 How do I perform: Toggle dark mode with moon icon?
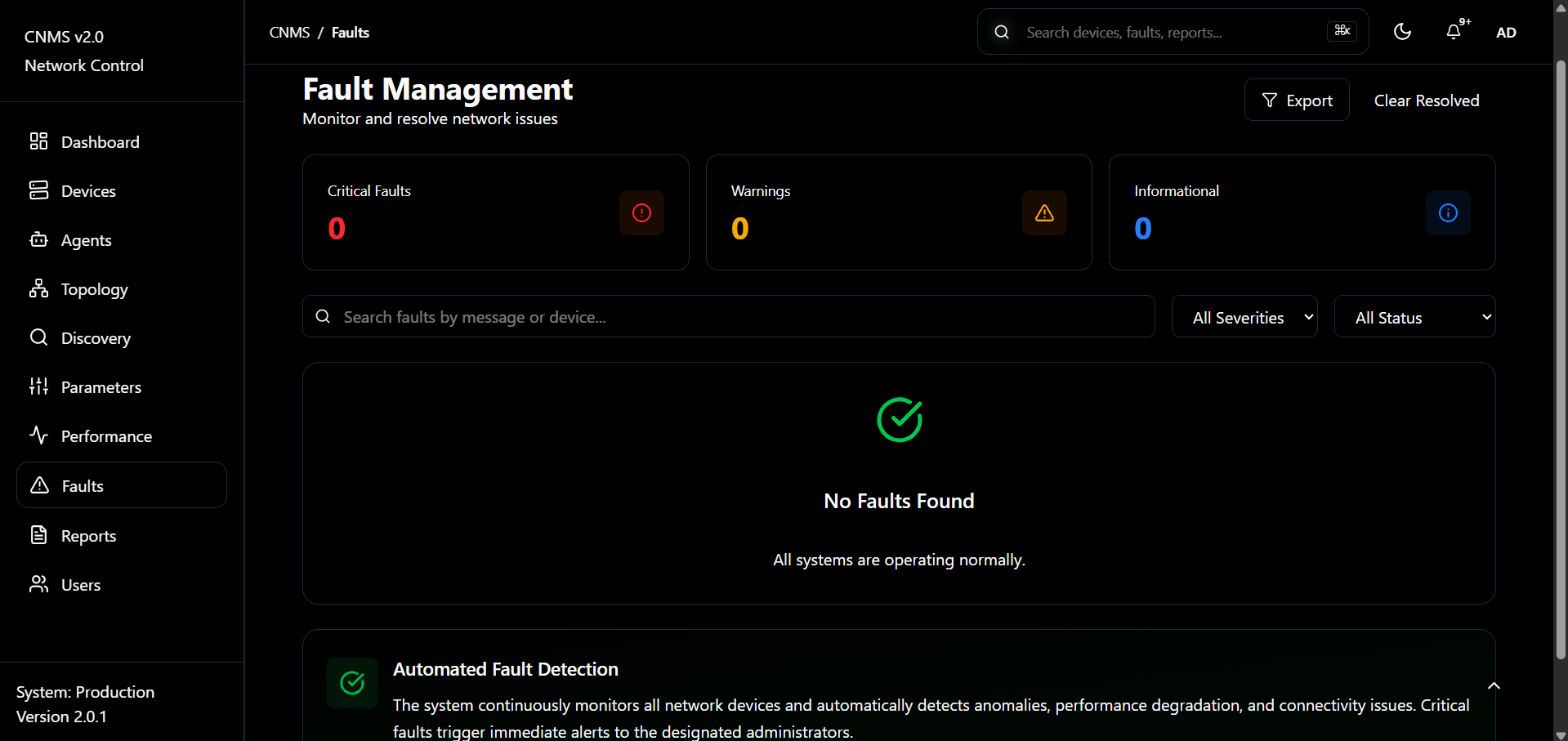pyautogui.click(x=1402, y=32)
